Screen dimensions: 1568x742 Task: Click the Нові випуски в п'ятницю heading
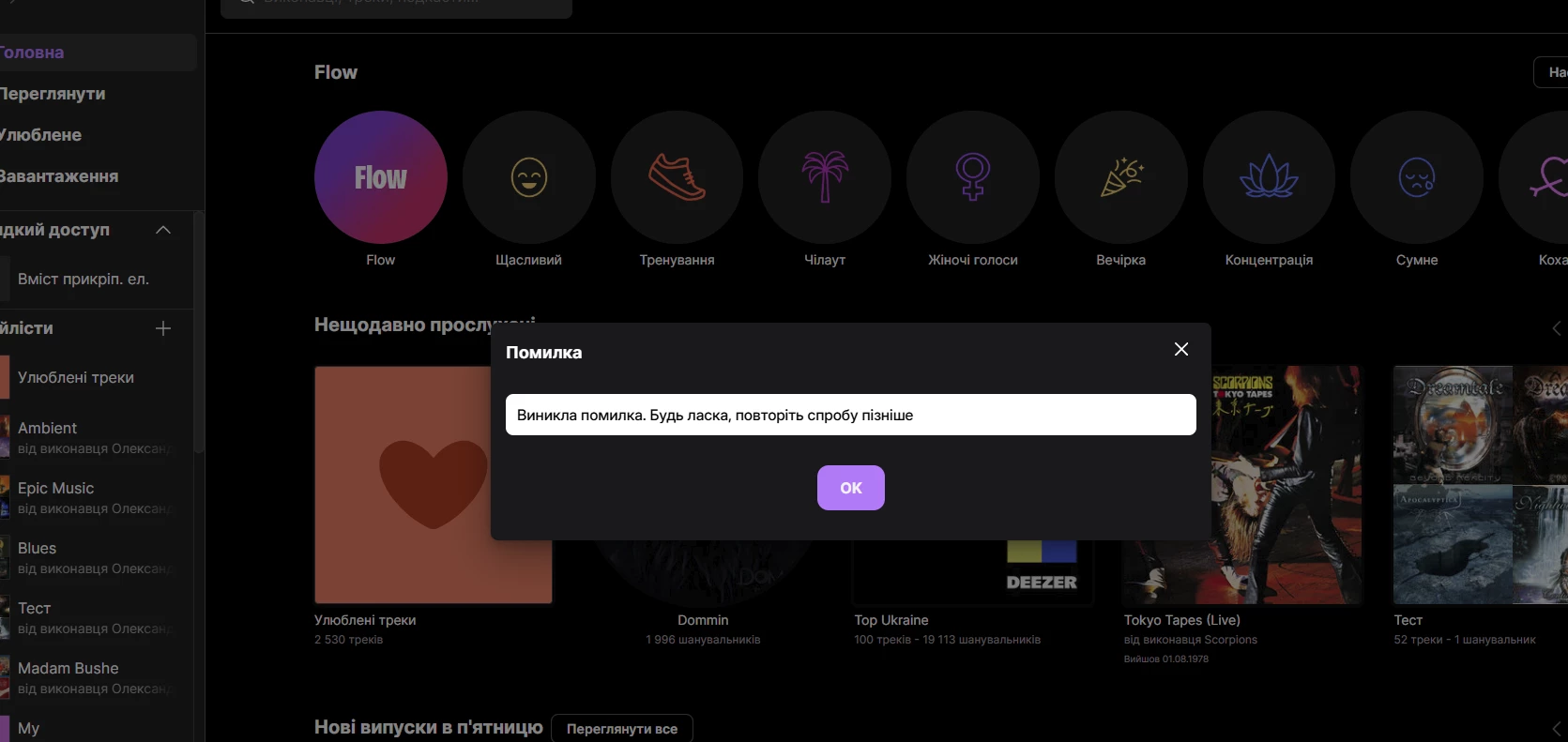429,727
